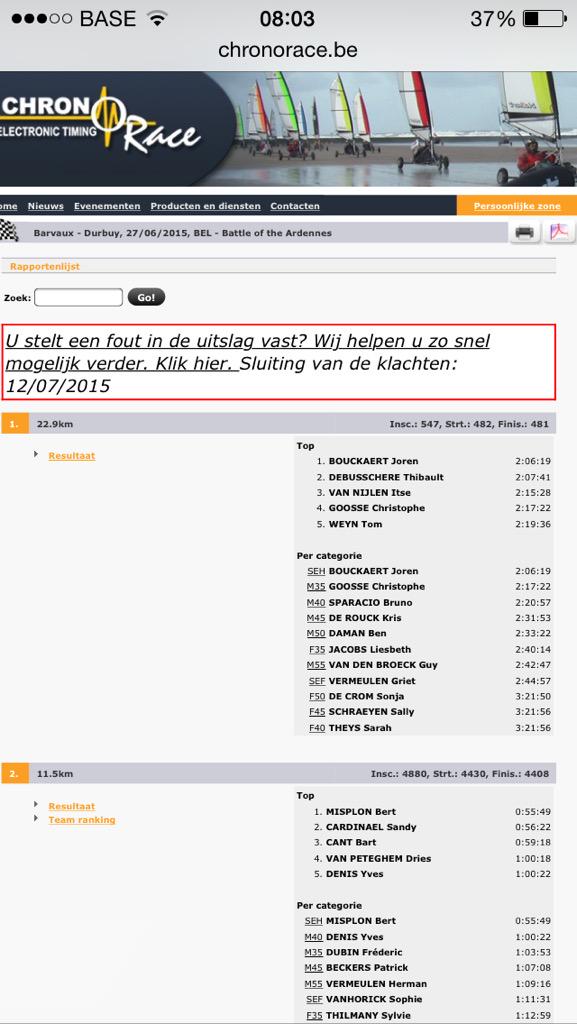Click SEF category for VANHORICK Sophie
Image resolution: width=577 pixels, height=1024 pixels.
[314, 999]
